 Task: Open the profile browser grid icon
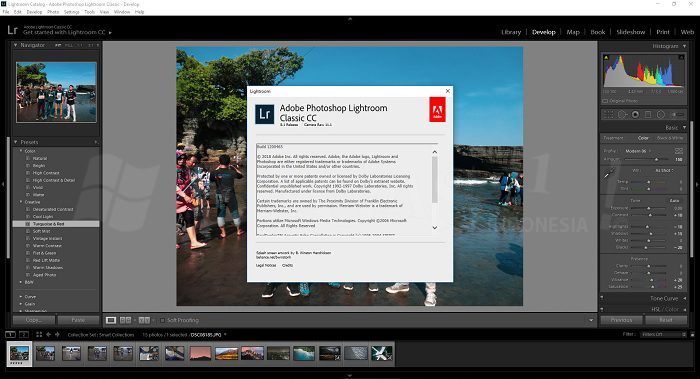[679, 151]
